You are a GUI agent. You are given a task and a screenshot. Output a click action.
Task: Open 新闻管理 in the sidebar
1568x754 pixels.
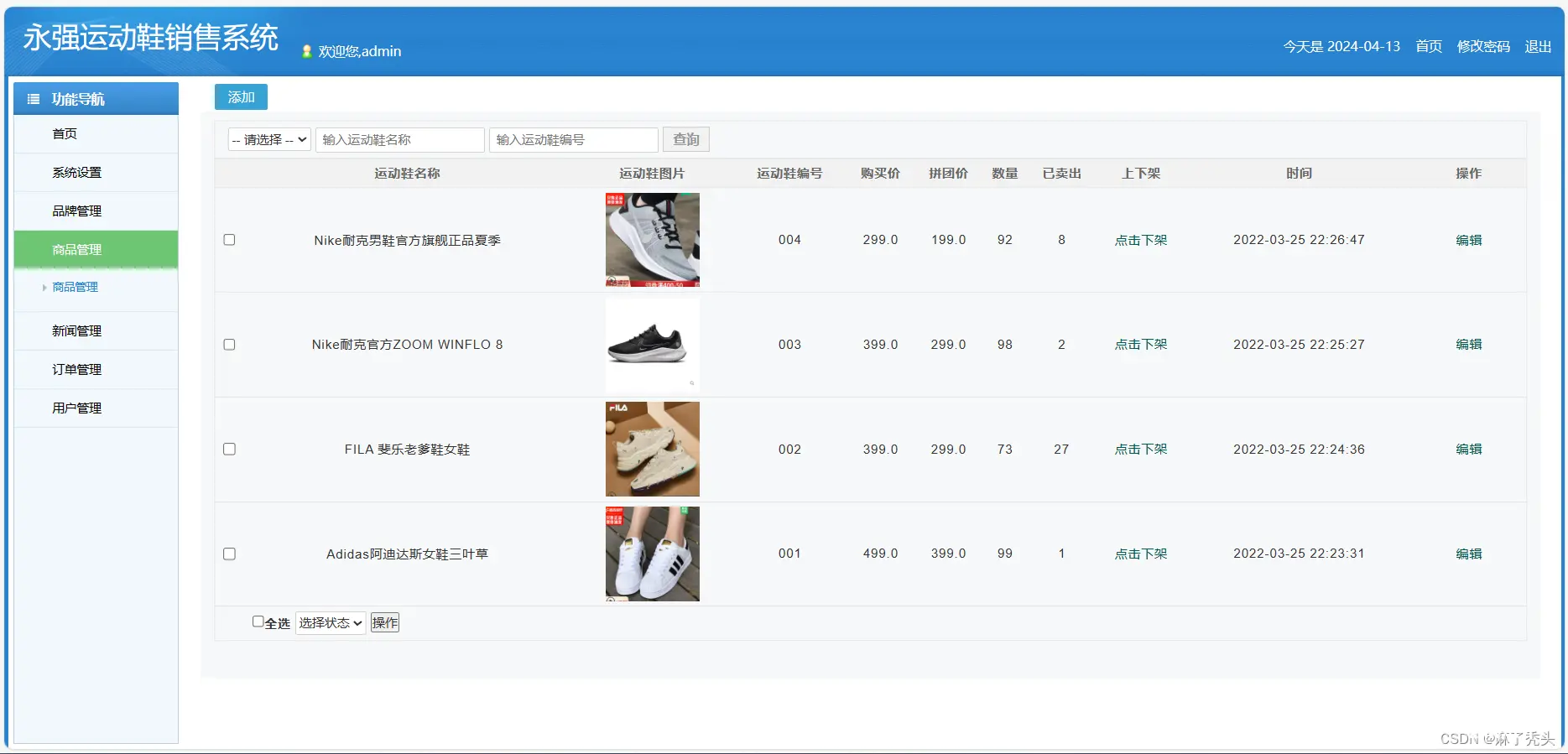(96, 331)
